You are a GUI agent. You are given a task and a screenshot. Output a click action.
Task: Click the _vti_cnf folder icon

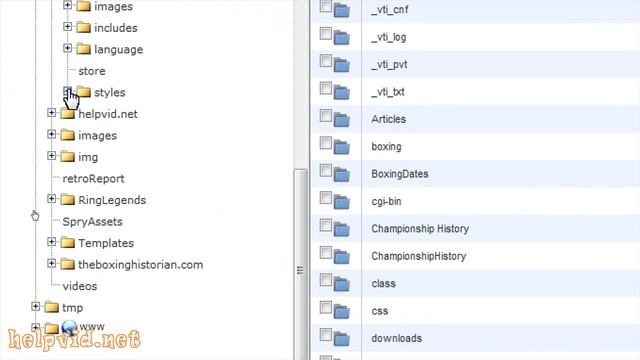[x=342, y=10]
